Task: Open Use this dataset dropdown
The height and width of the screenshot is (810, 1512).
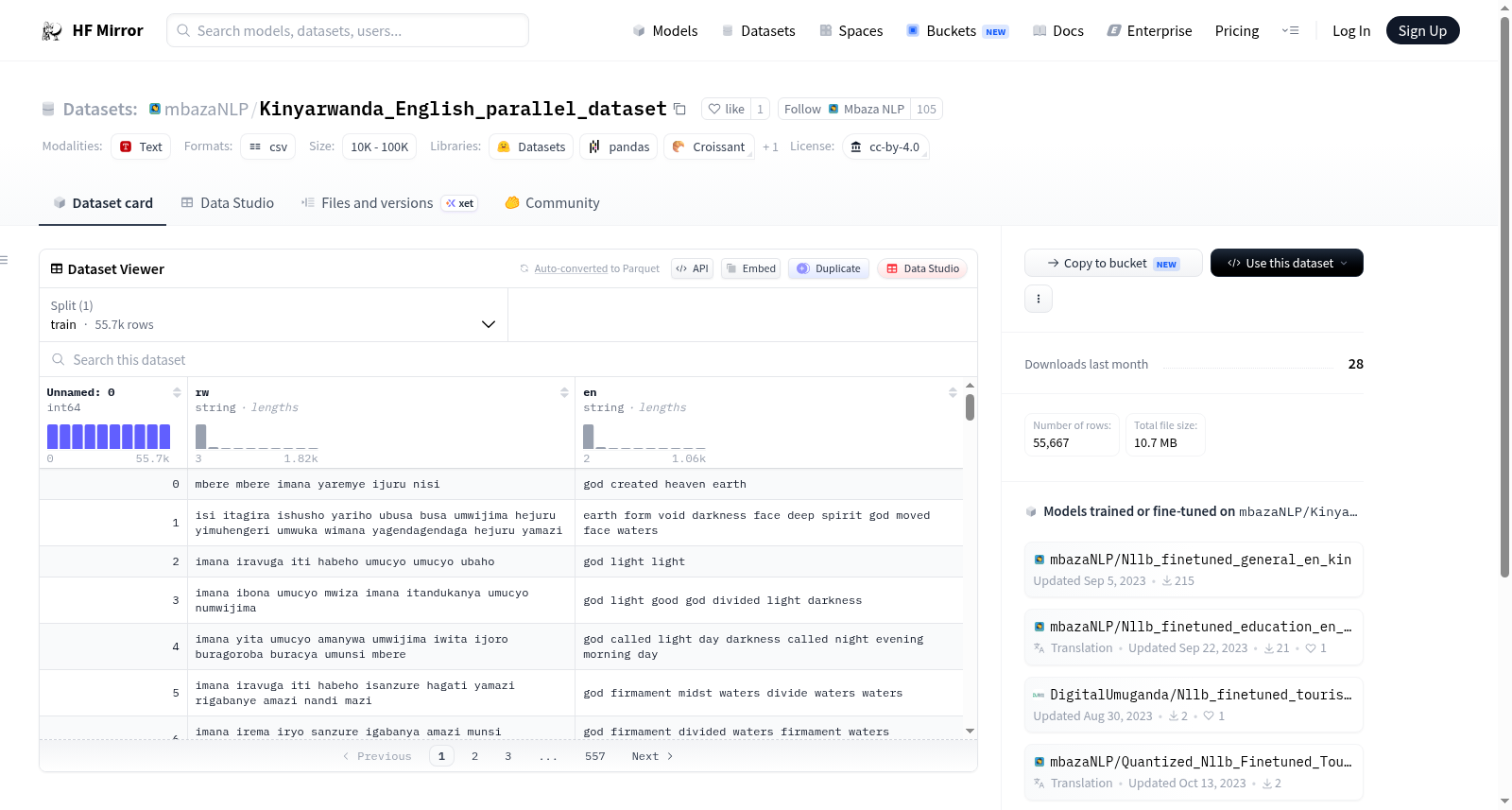Action: coord(1287,263)
